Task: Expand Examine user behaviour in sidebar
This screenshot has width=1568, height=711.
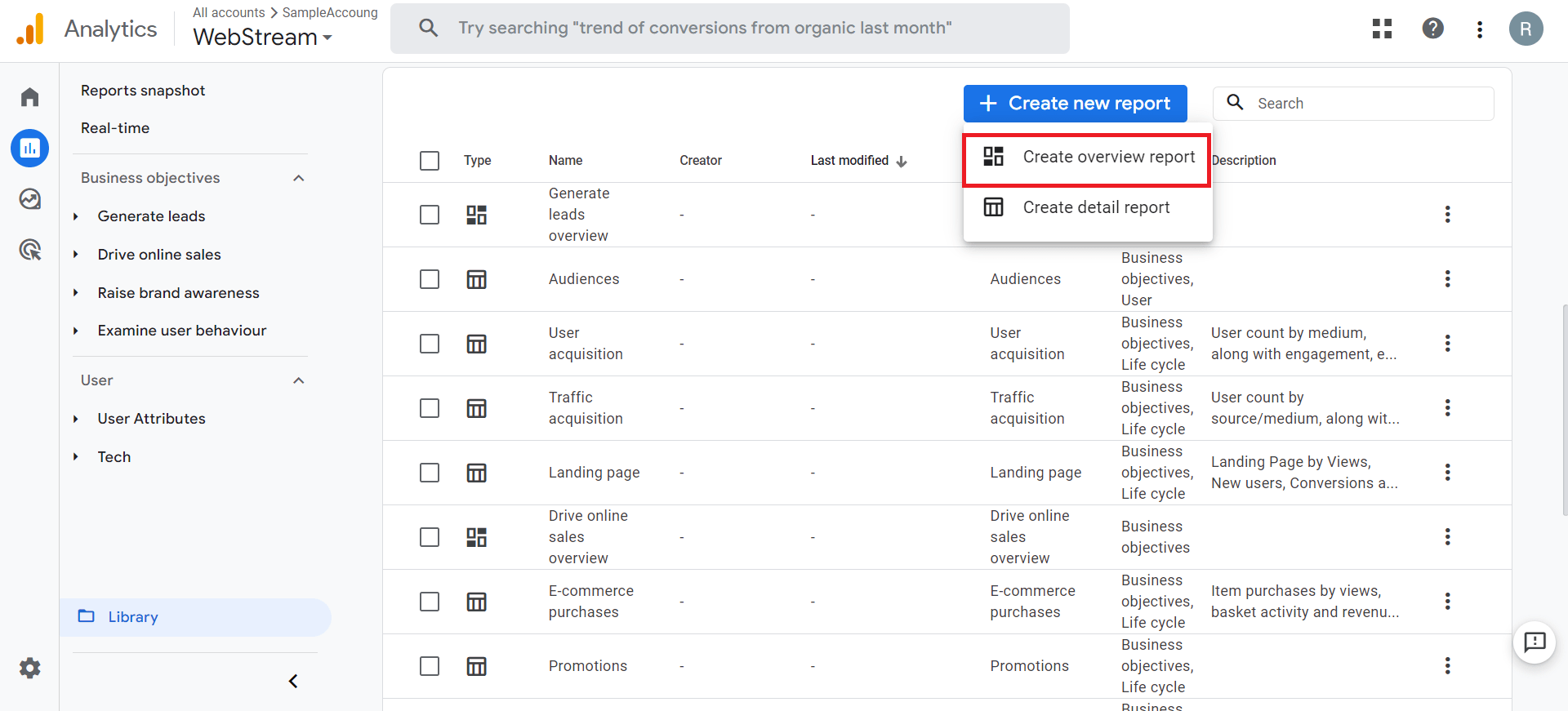Action: tap(75, 331)
